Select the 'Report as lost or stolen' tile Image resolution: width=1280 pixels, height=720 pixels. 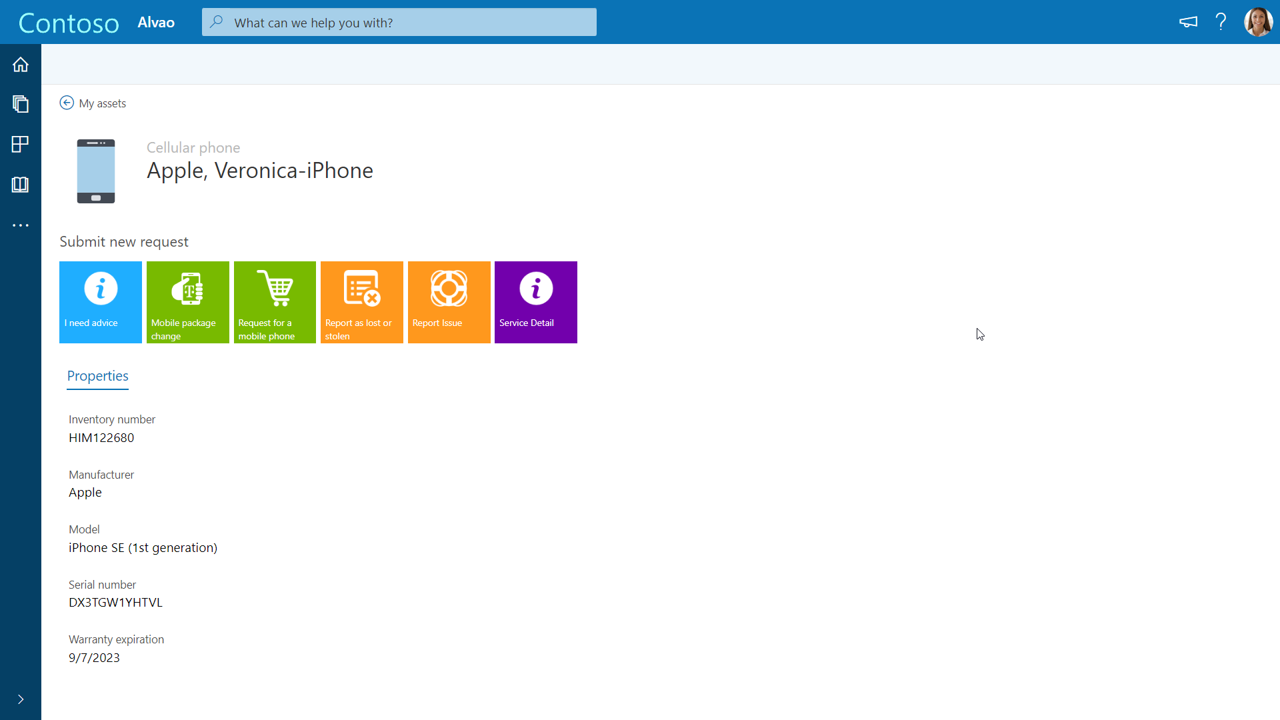(362, 302)
